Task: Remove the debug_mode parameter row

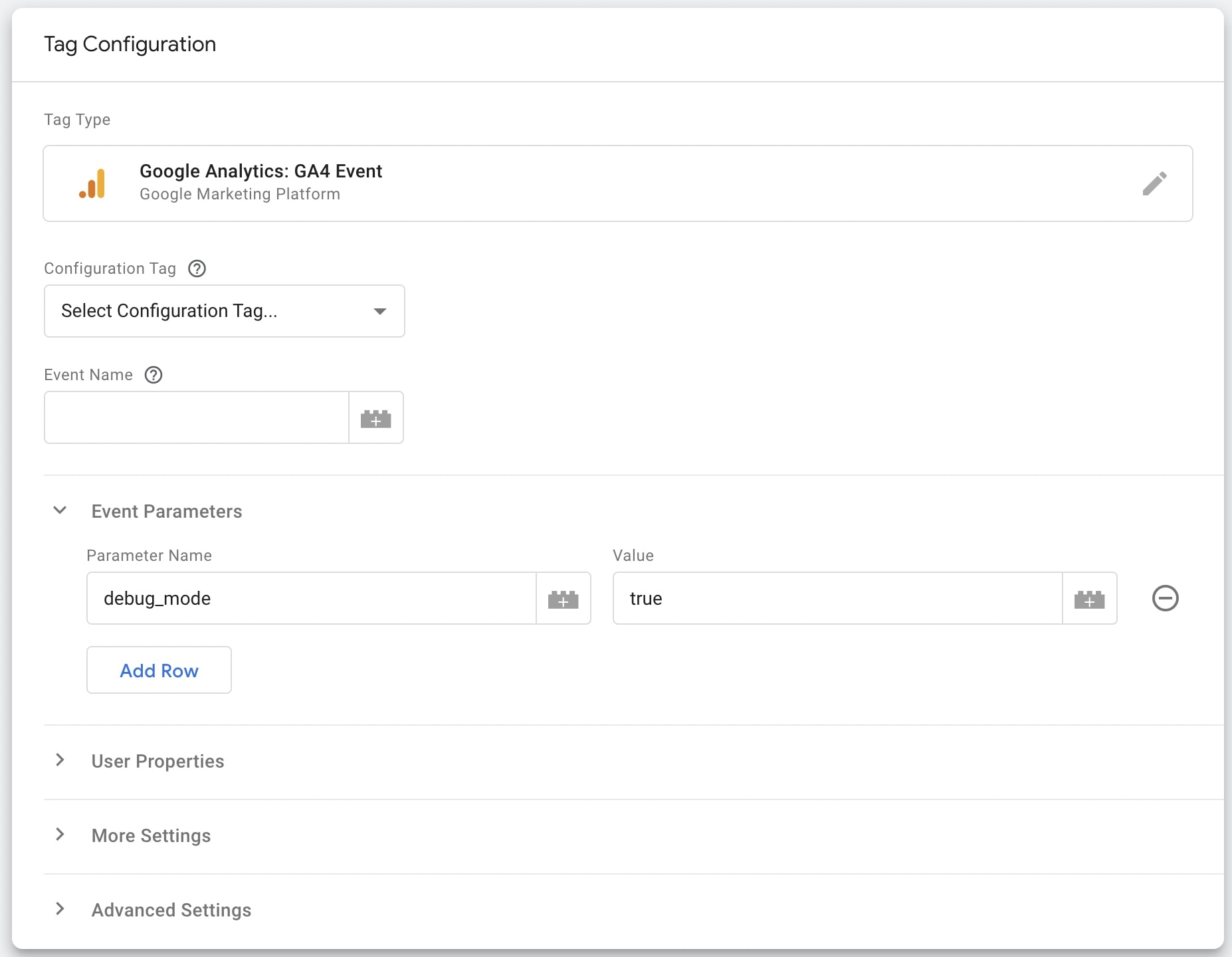Action: pyautogui.click(x=1165, y=598)
